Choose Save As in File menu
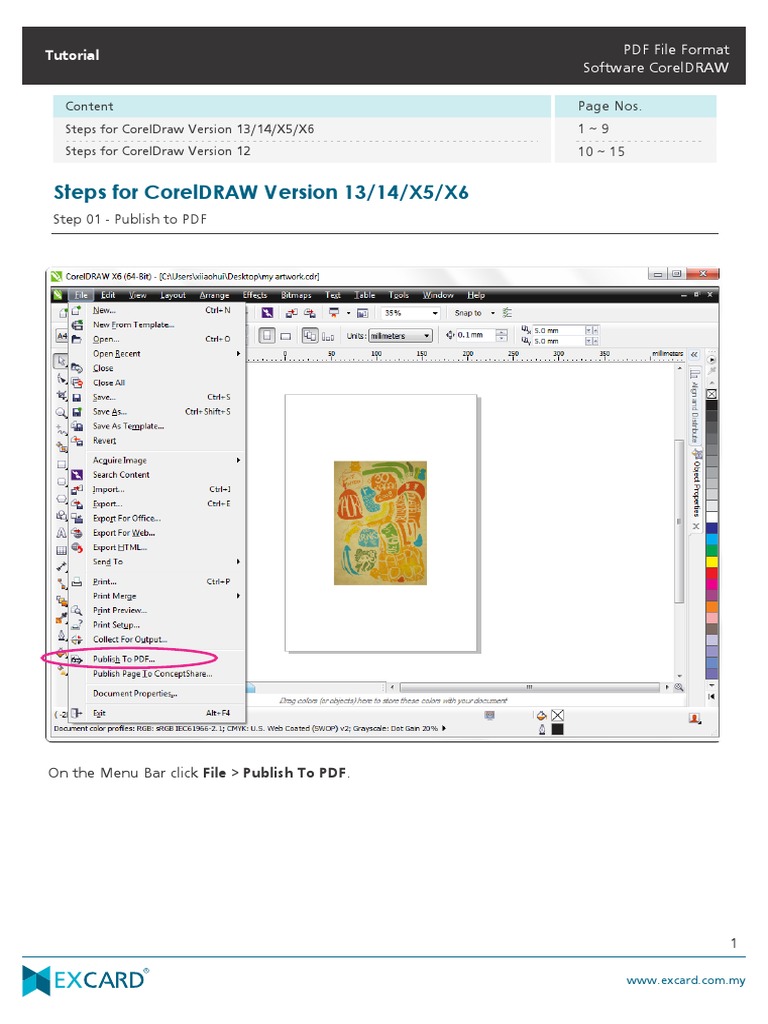768x1024 pixels. (x=157, y=411)
